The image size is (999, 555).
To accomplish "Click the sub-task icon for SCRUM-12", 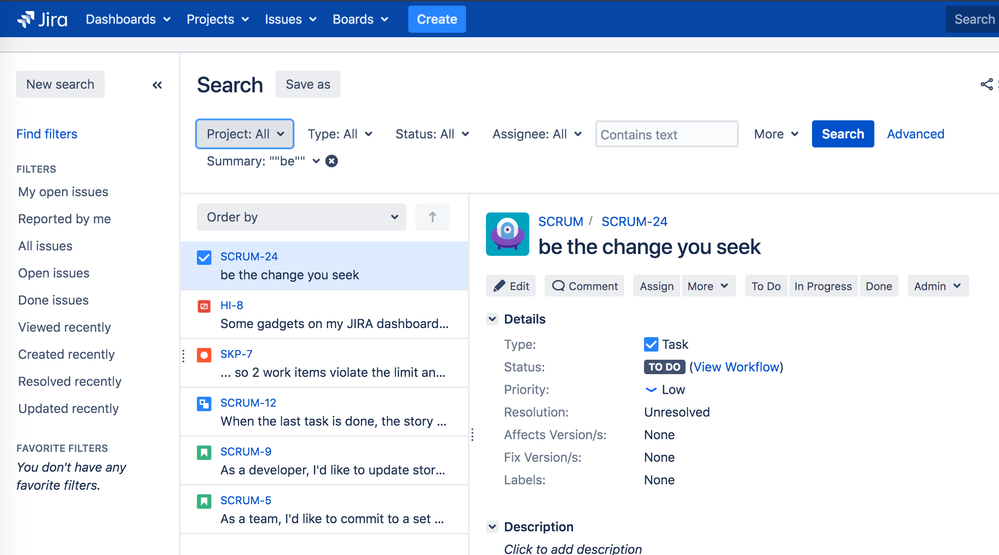I will [204, 404].
